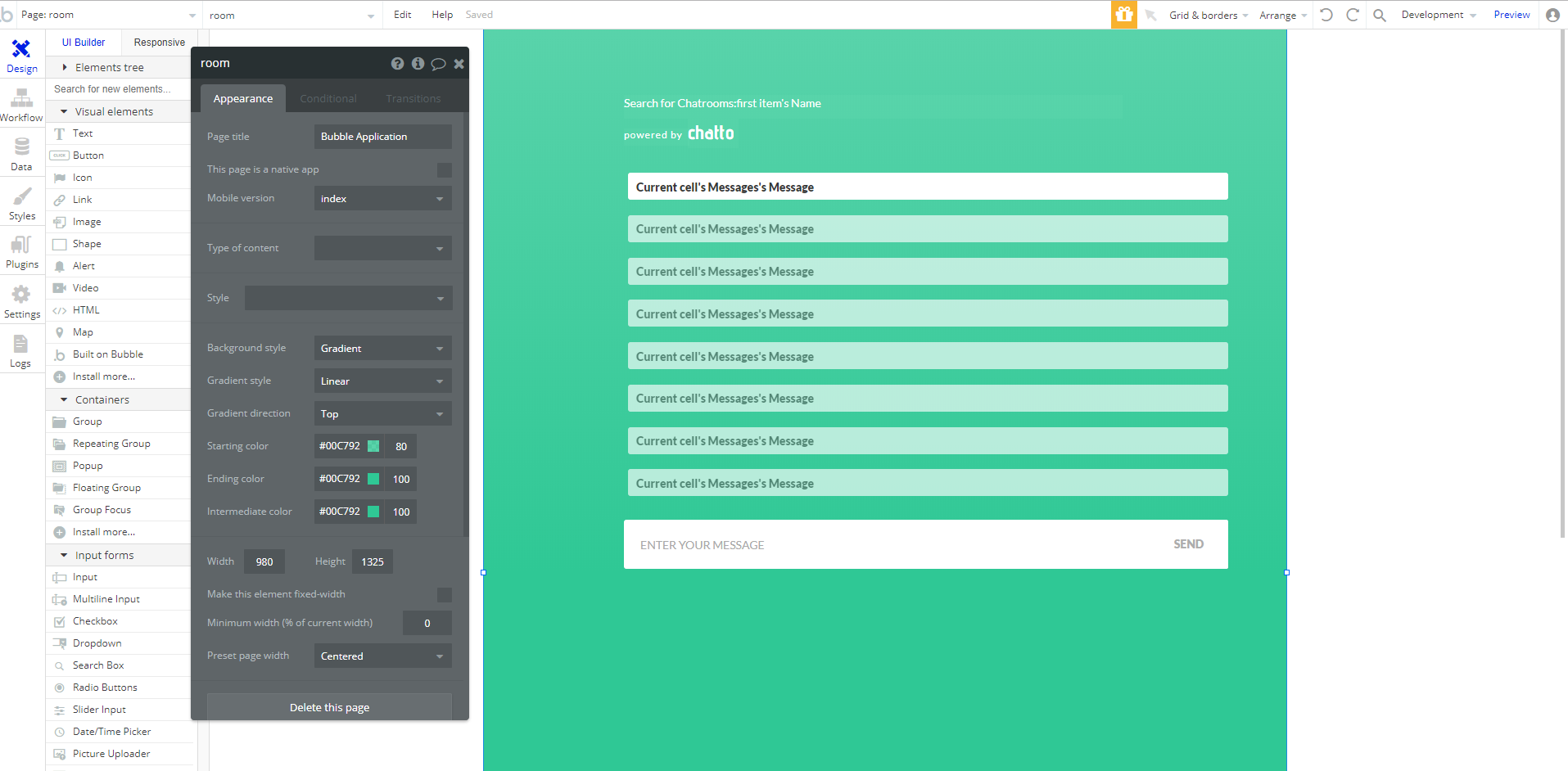Click Install more under Visual elements
The width and height of the screenshot is (1568, 771).
point(120,376)
